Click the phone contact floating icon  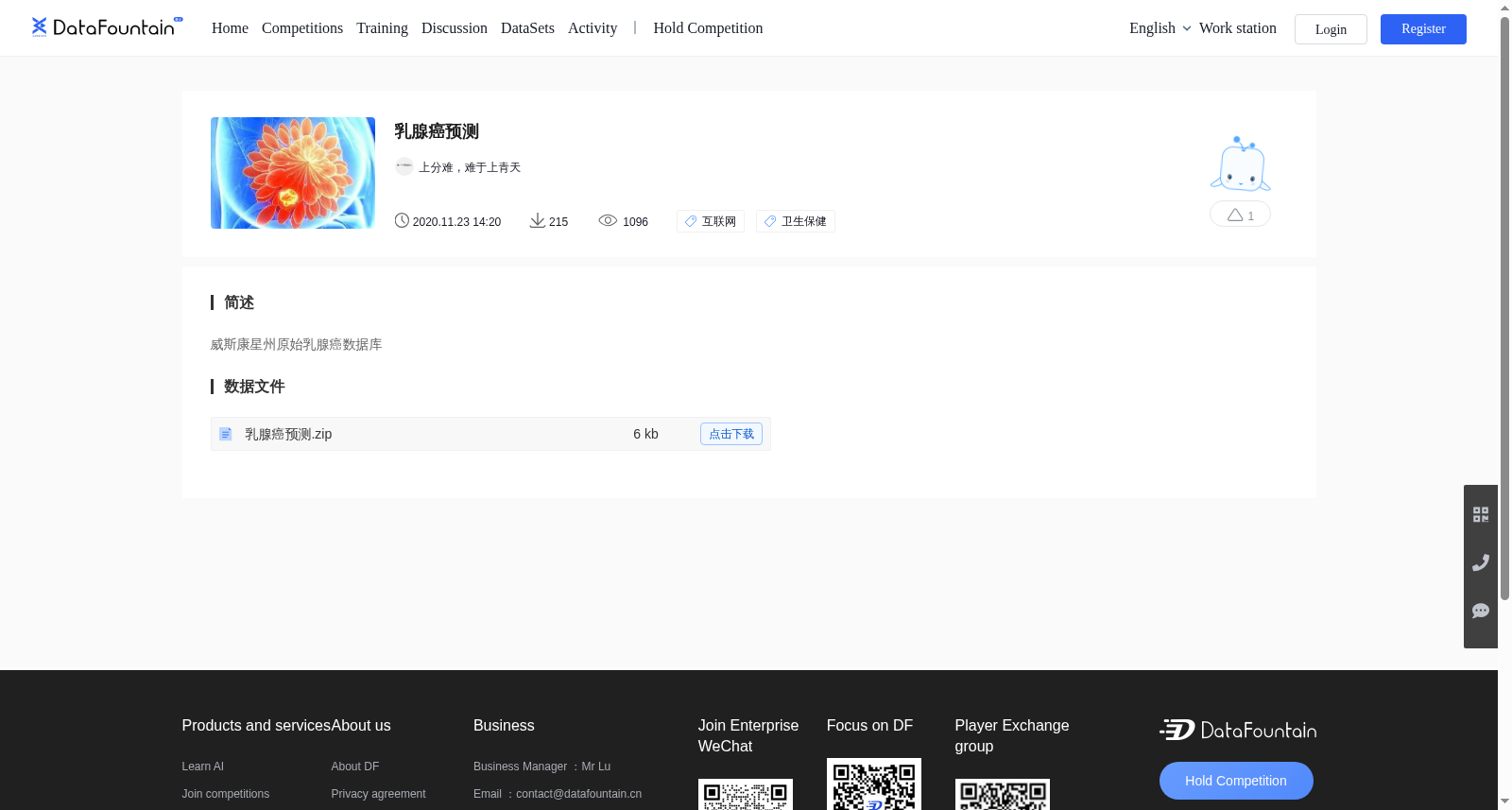[x=1481, y=562]
